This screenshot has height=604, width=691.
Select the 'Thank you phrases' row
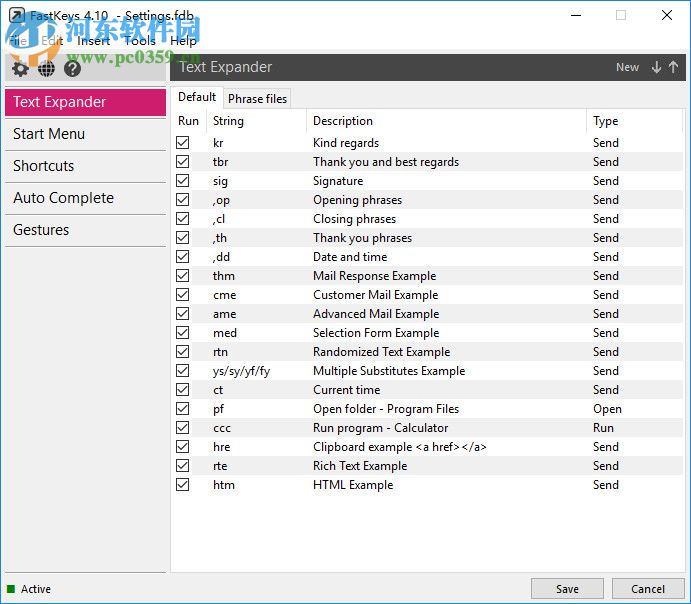427,237
